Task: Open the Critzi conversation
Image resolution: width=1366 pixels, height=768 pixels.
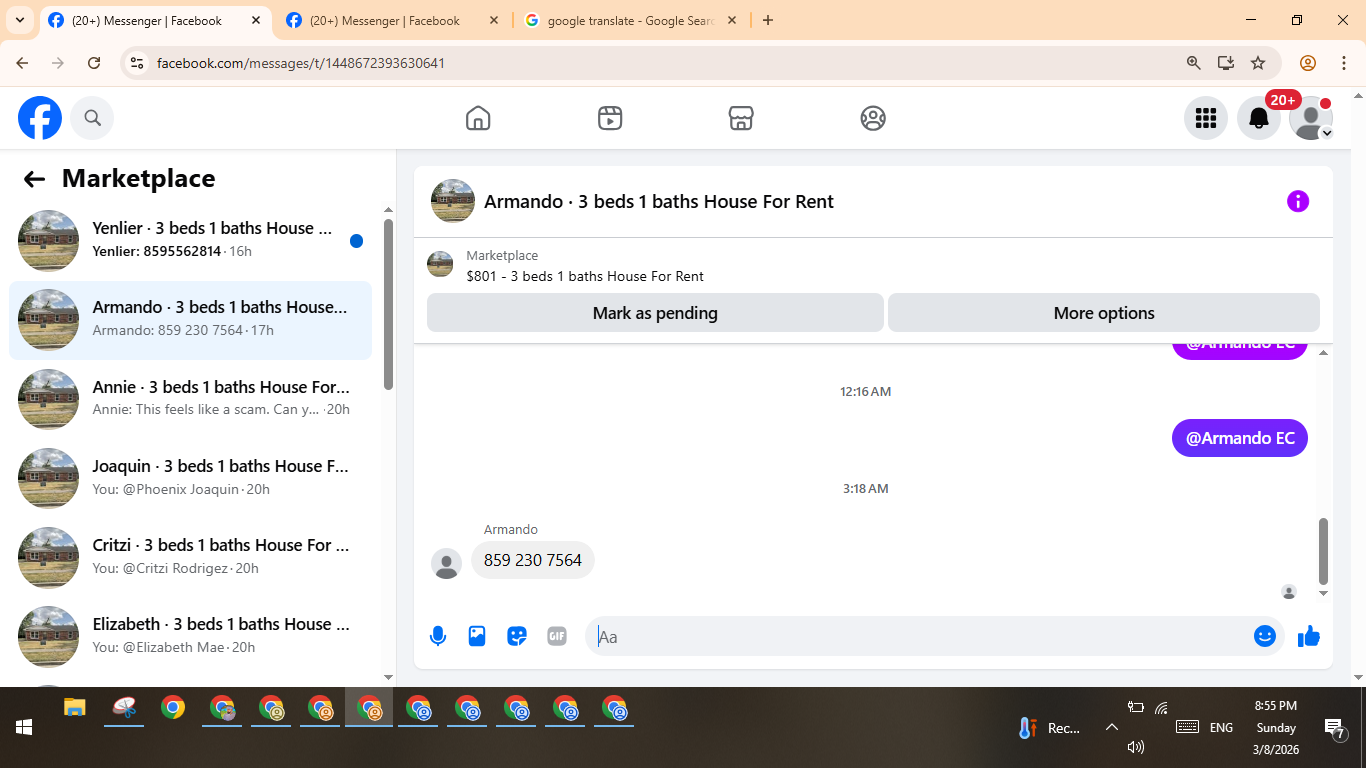Action: coord(190,557)
